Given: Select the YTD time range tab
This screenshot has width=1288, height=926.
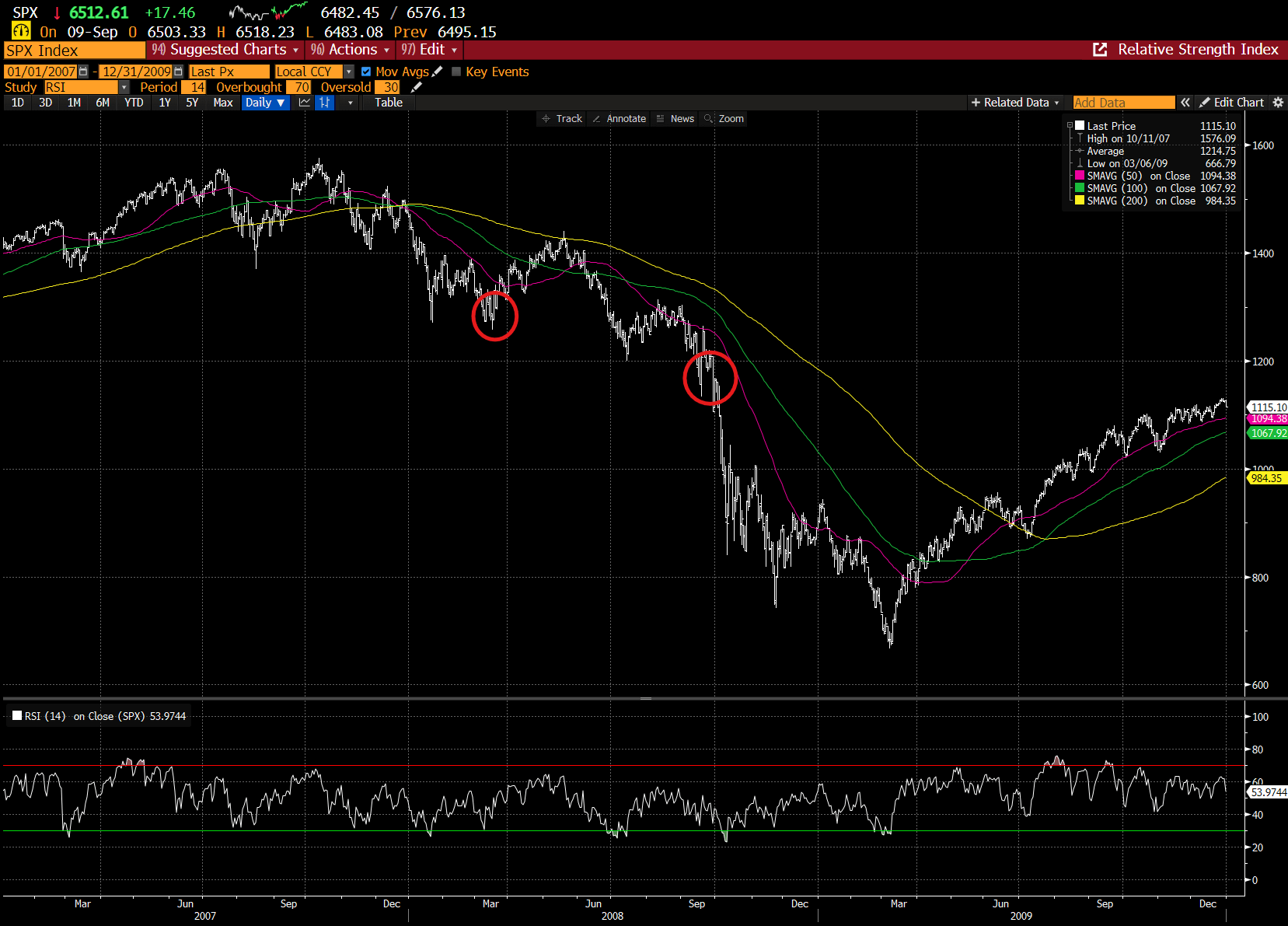Looking at the screenshot, I should (x=134, y=103).
